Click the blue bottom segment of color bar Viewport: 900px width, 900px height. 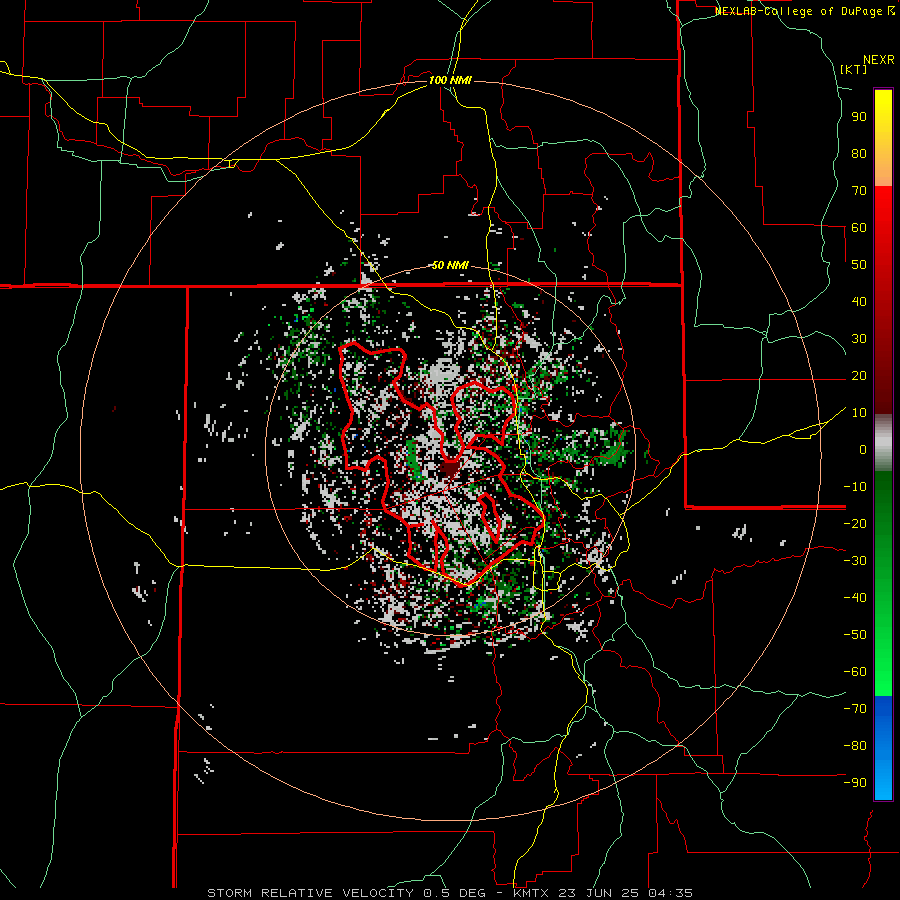coord(883,748)
